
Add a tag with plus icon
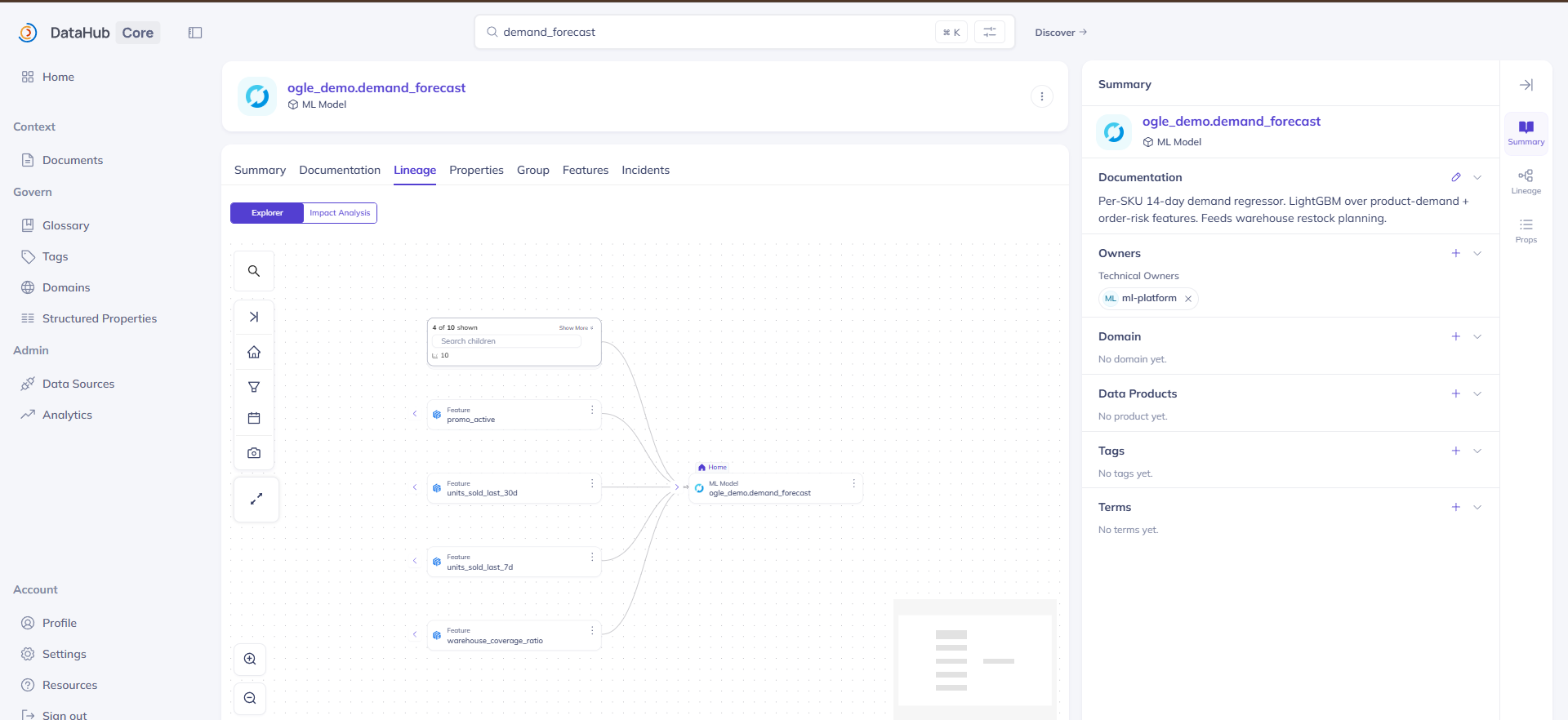tap(1455, 451)
